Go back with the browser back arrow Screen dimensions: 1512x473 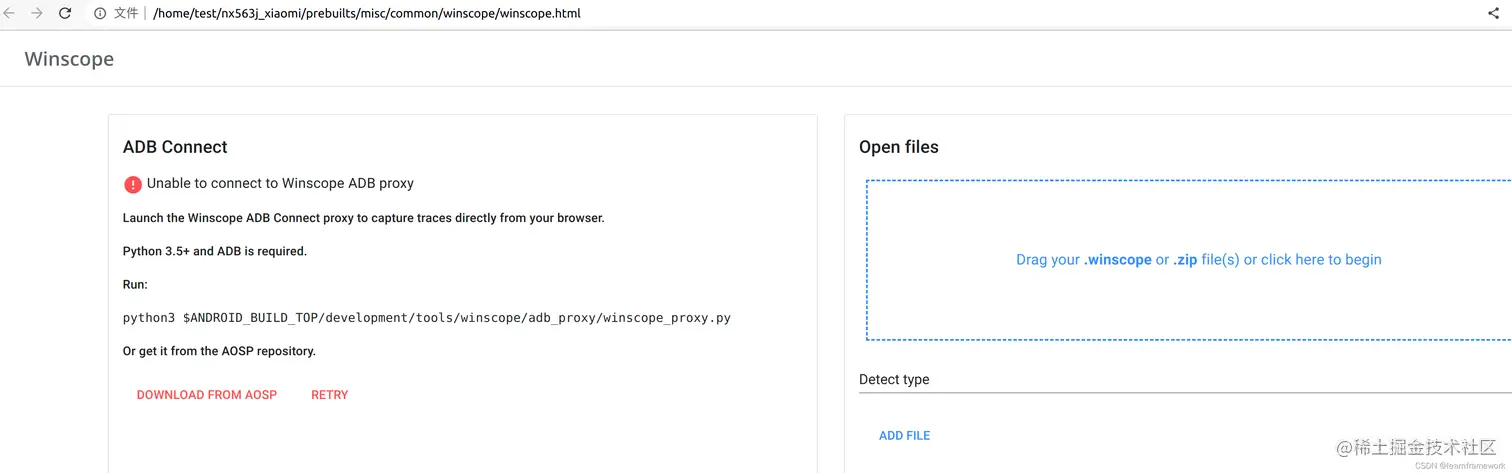tap(10, 14)
